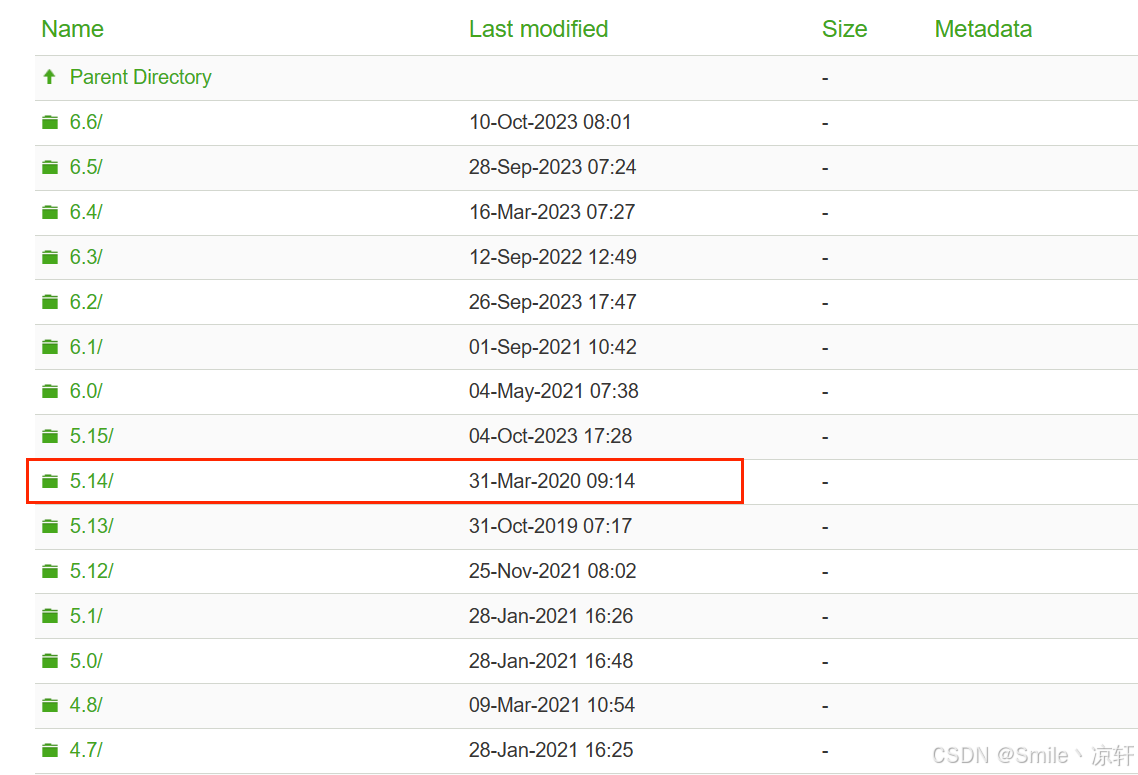1138x775 pixels.
Task: Select date text 16-Mar-2023 07:27
Action: pyautogui.click(x=552, y=212)
